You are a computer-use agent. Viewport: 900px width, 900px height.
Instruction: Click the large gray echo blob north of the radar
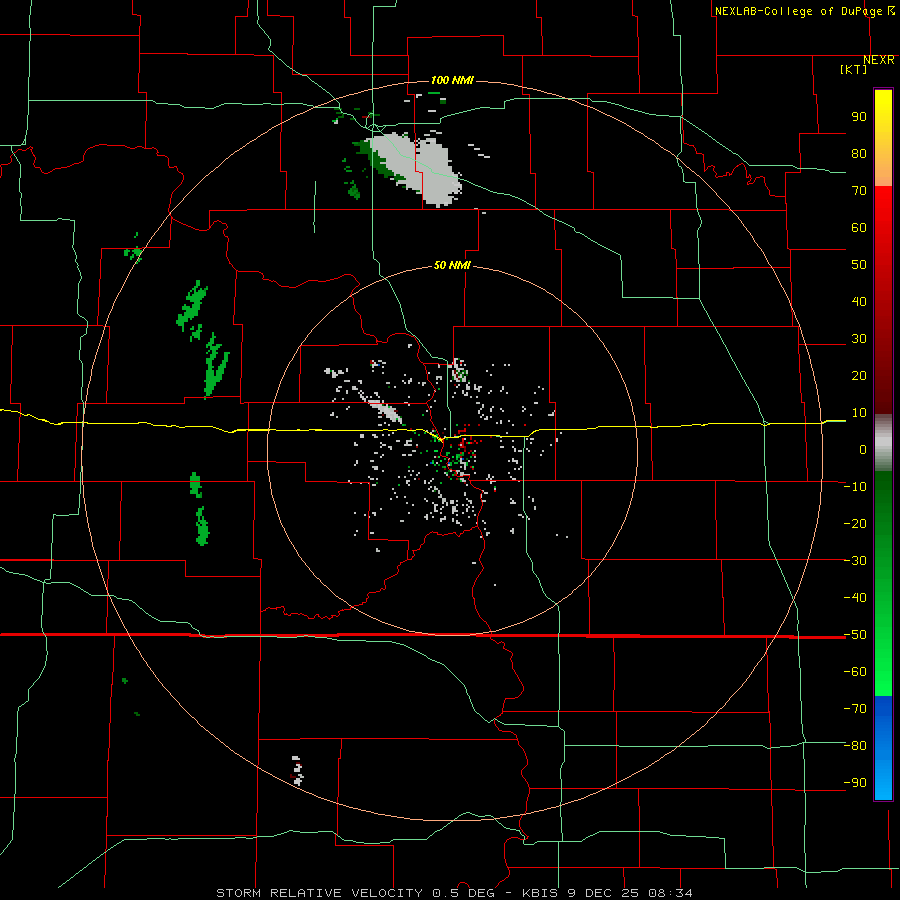coord(422,168)
